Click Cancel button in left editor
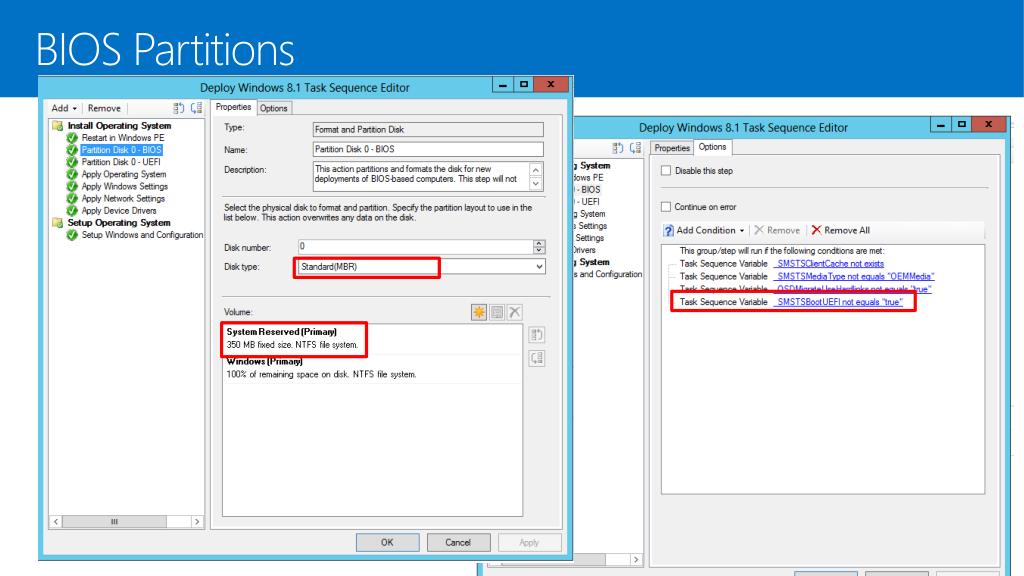 point(458,543)
